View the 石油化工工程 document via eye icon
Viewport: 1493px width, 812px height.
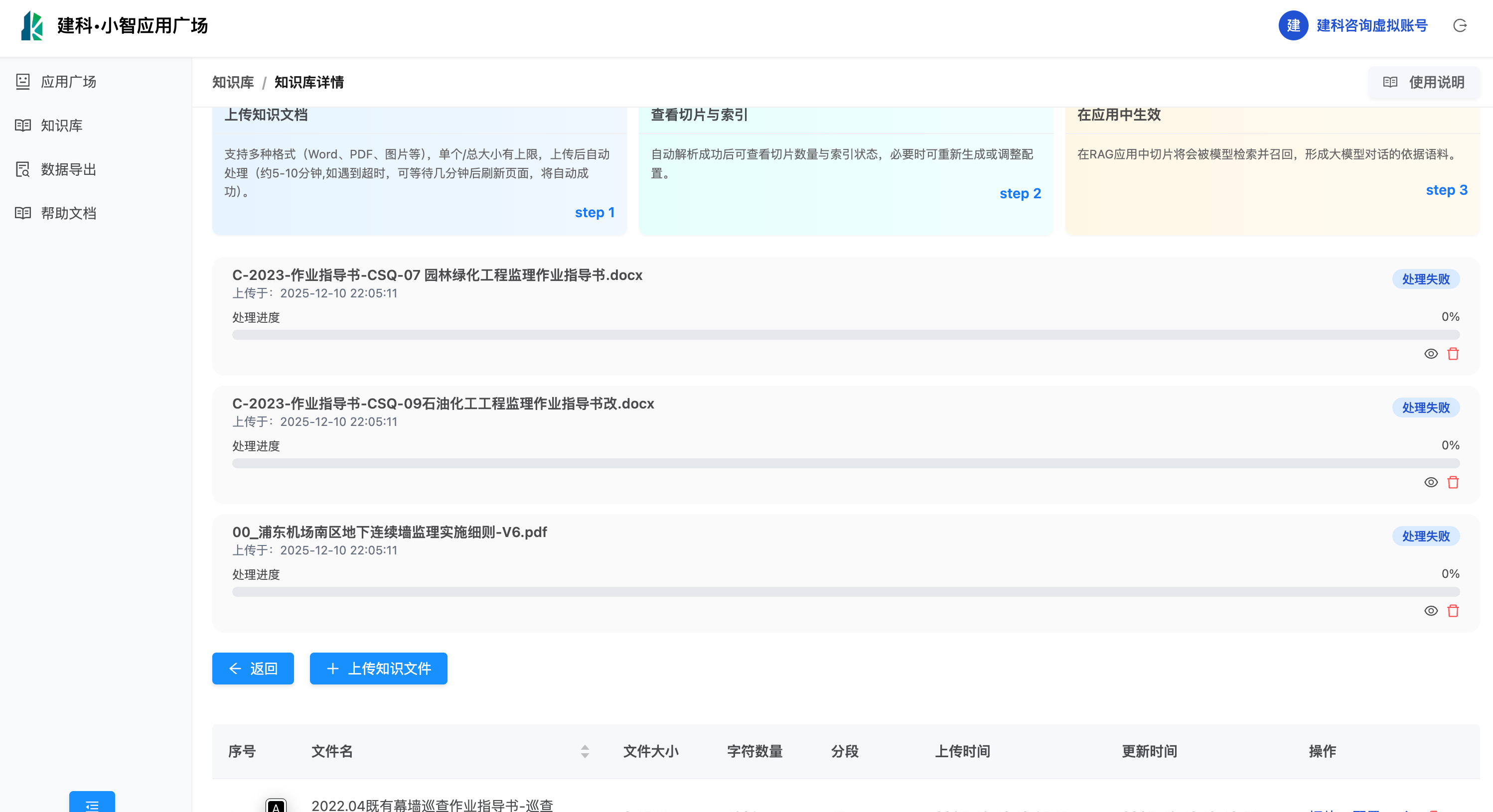point(1430,482)
